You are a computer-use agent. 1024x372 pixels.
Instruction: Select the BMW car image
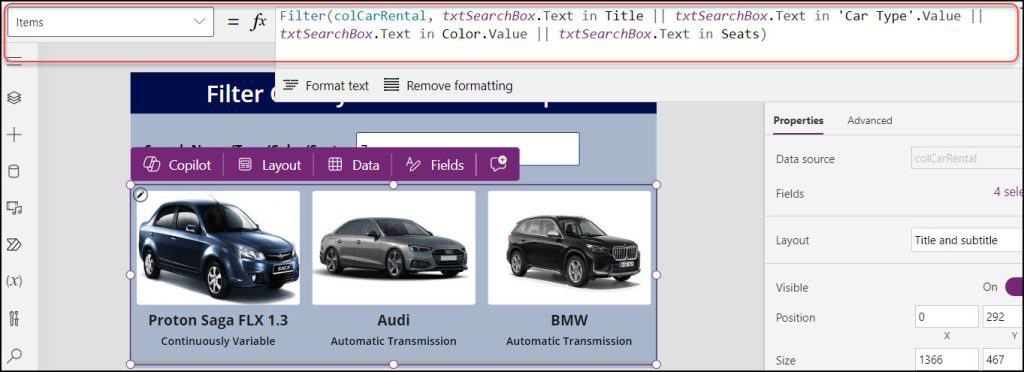569,248
